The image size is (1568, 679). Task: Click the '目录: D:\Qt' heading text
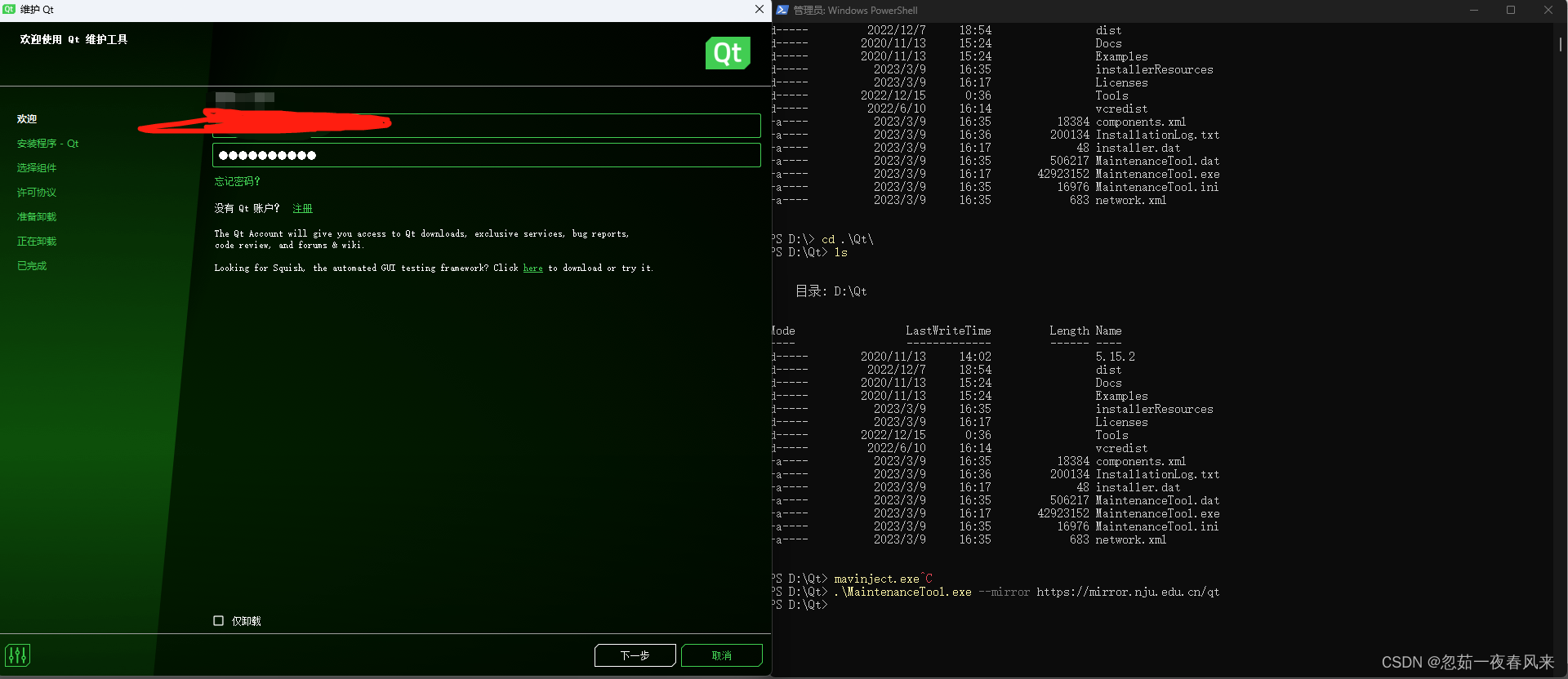[831, 291]
